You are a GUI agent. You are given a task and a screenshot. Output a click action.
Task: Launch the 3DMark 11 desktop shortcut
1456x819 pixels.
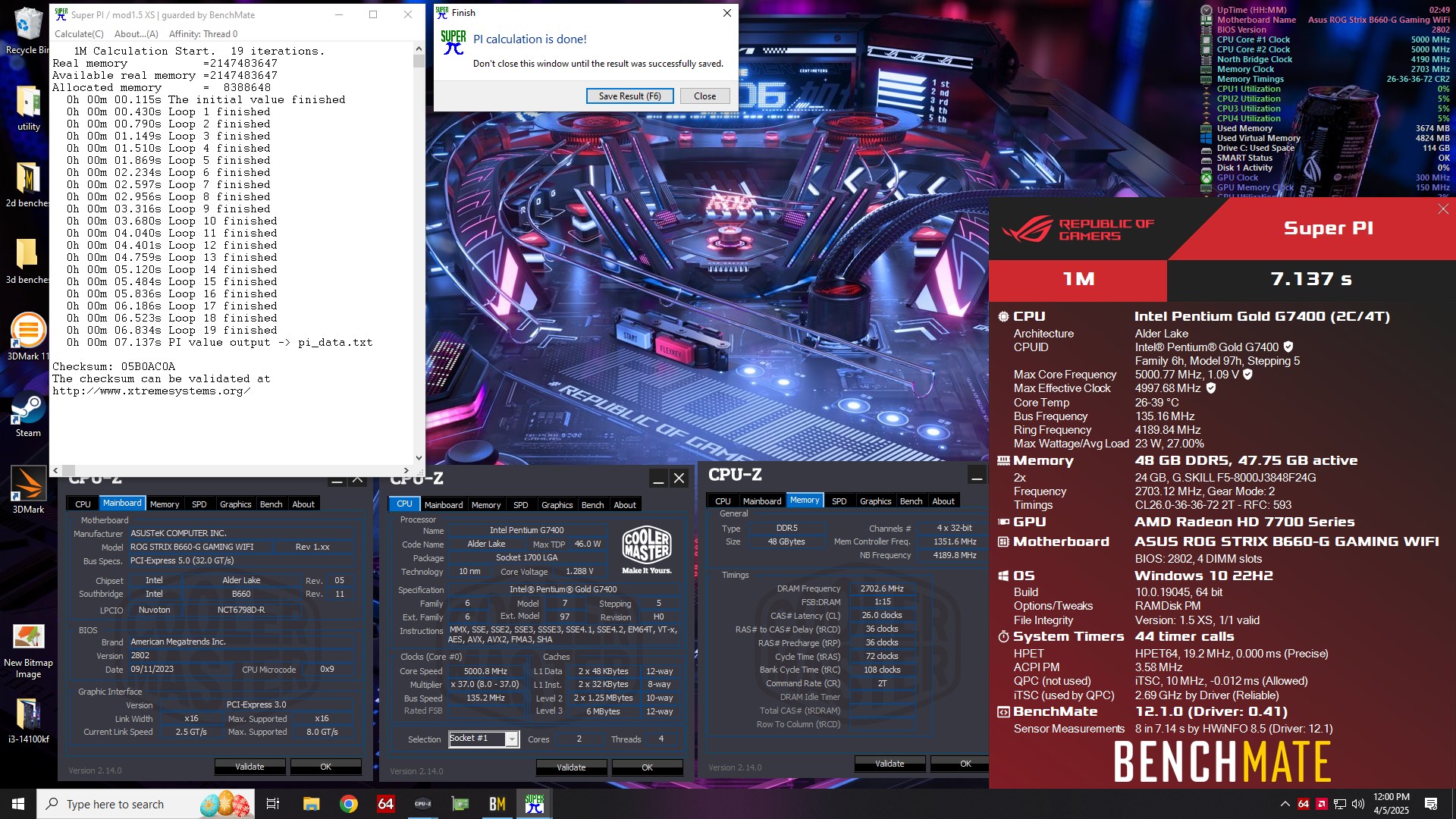coord(28,337)
